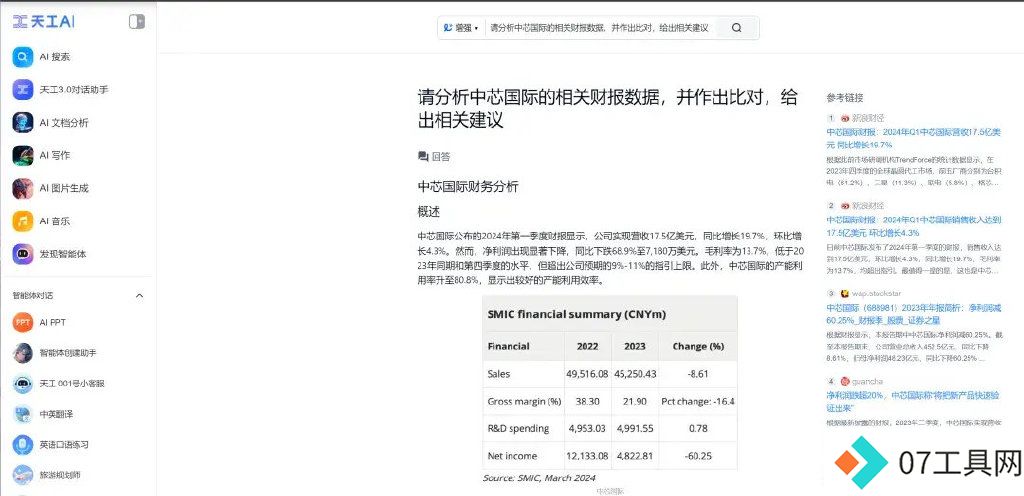Go to AI 音乐 menu label
This screenshot has width=1024, height=496.
pos(55,221)
